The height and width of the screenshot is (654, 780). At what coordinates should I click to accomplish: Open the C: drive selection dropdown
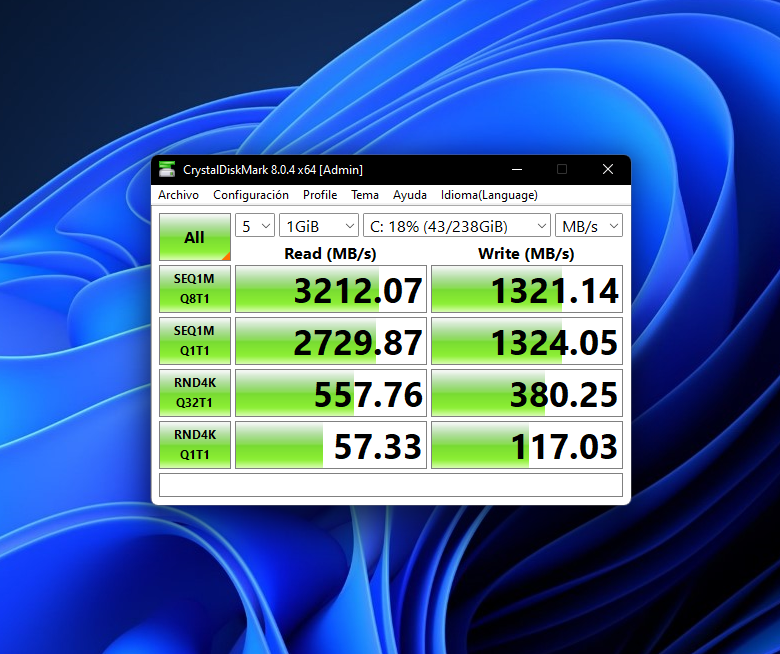pyautogui.click(x=456, y=226)
